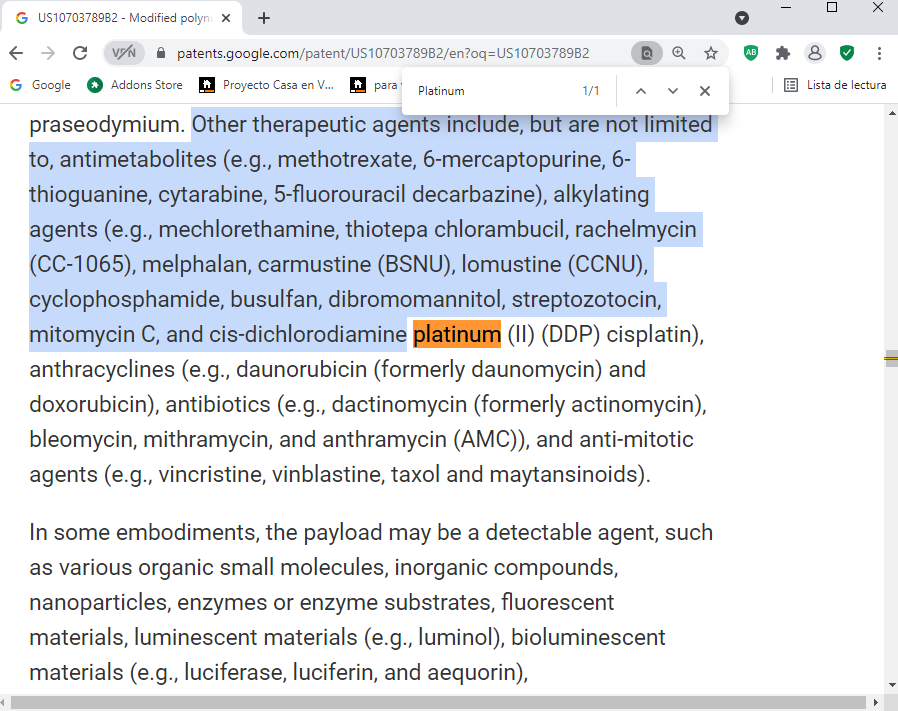Click the horizontal scrollbar at page bottom
Screen dimensions: 898x711
coord(440,703)
